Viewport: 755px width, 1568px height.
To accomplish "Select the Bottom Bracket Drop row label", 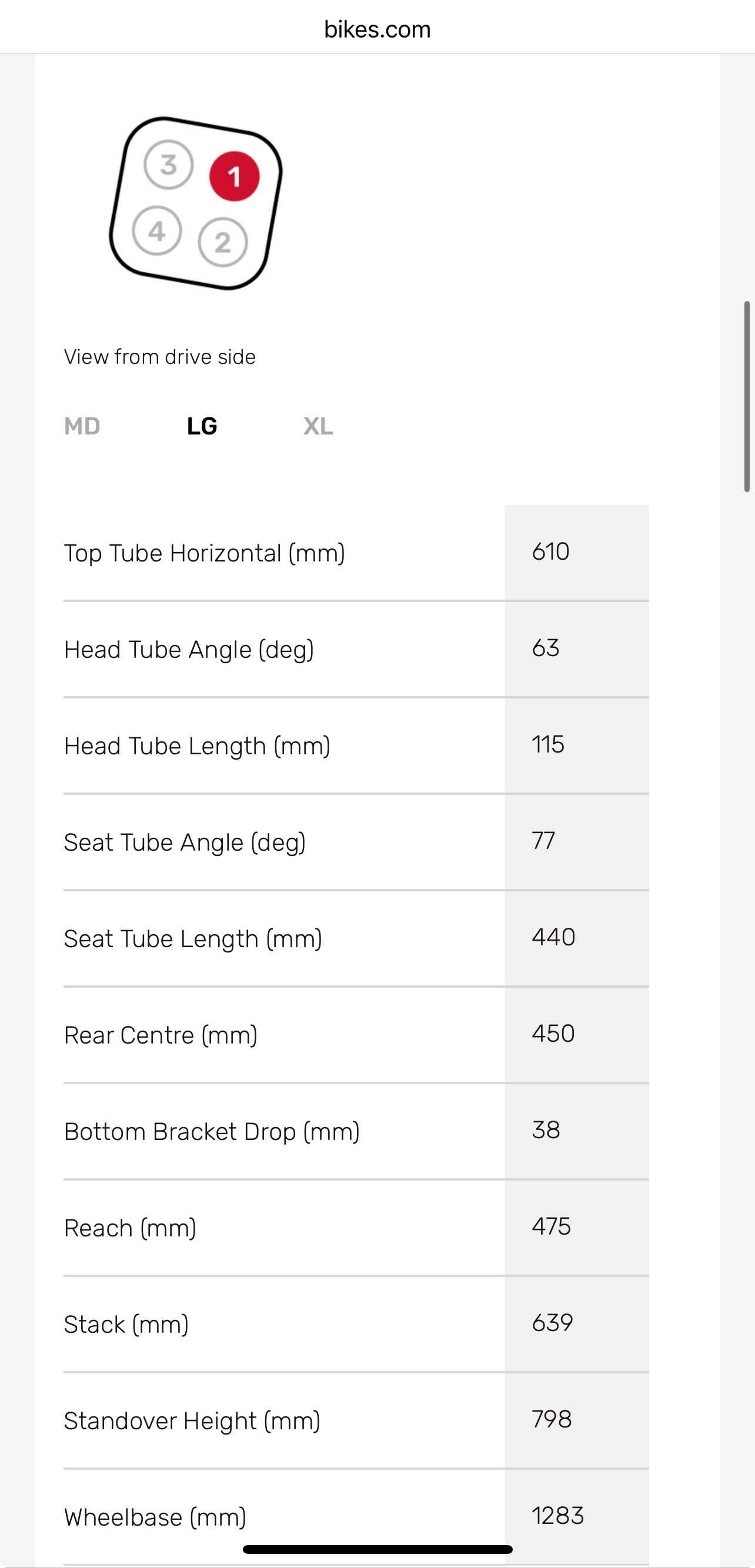I will [x=212, y=1132].
